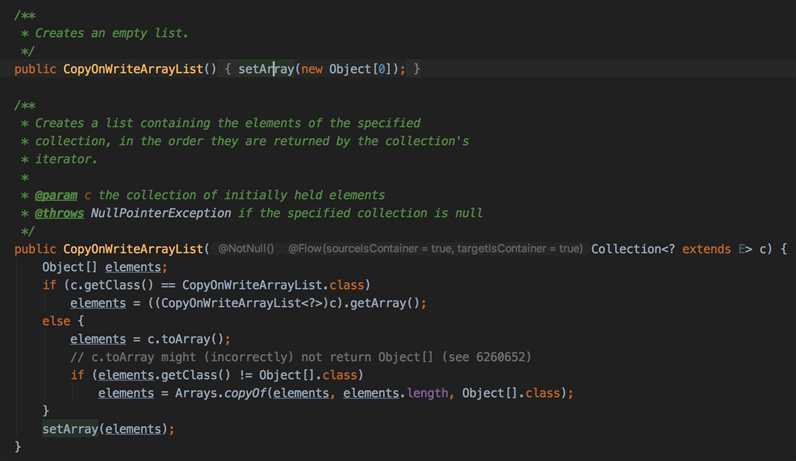Viewport: 796px width, 461px height.
Task: Click 'setArray' in the empty constructor line
Action: pos(266,69)
